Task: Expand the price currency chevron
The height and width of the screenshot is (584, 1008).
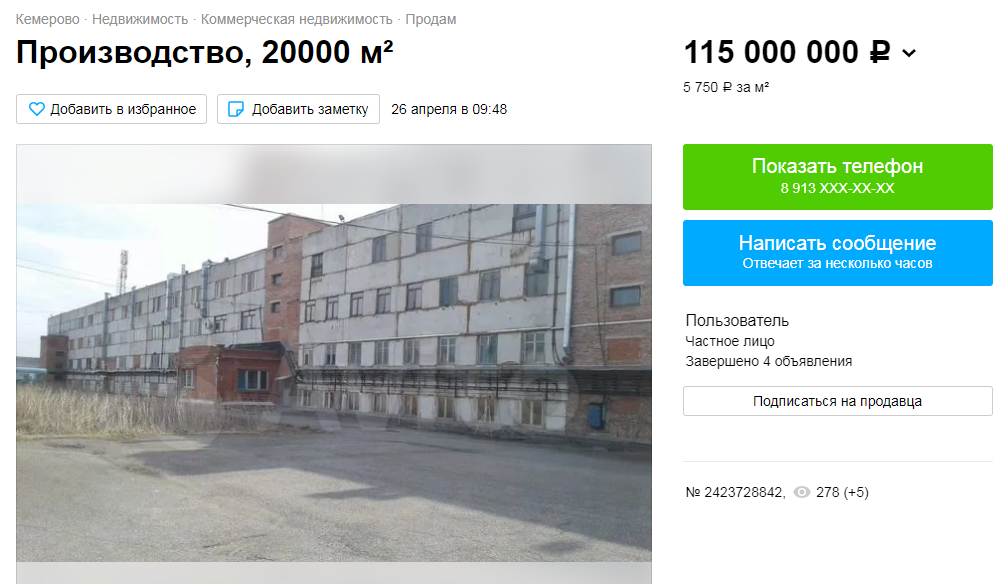Action: (x=909, y=53)
